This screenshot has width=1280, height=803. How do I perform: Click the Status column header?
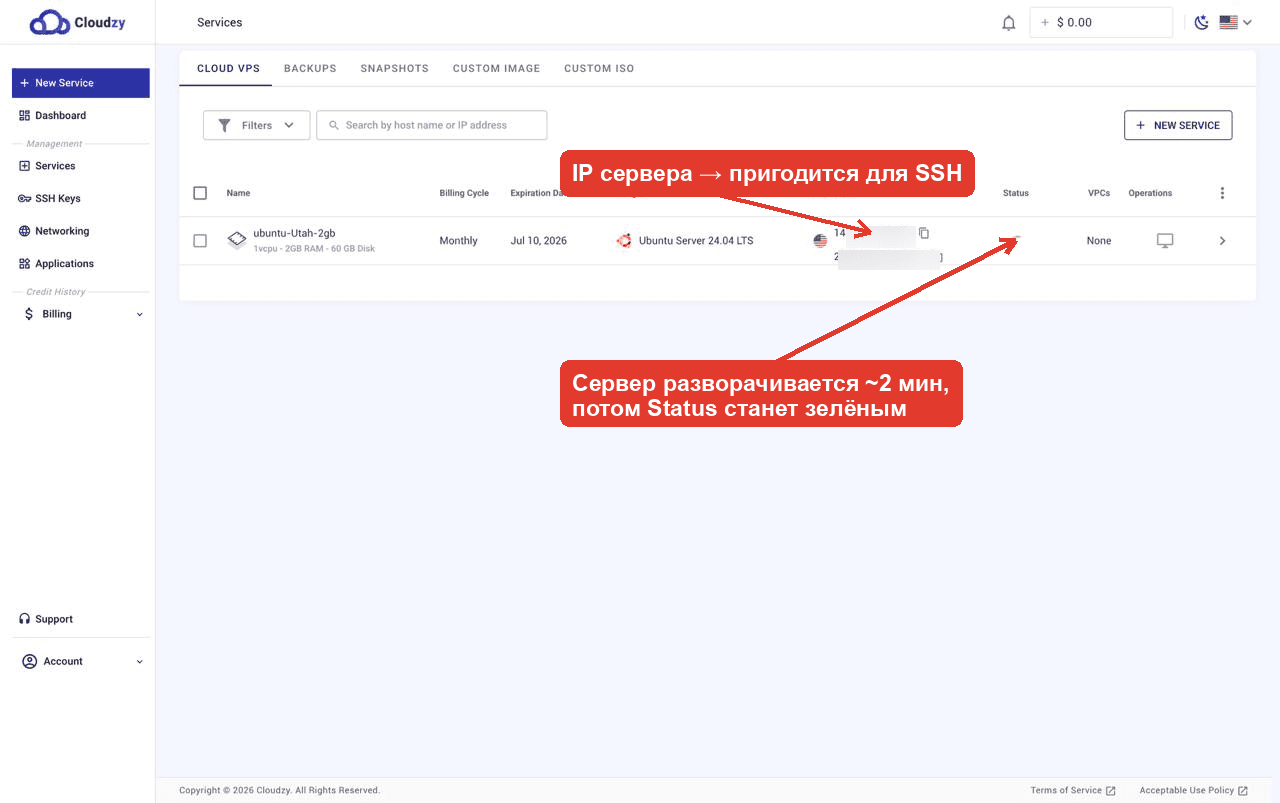[x=1016, y=193]
